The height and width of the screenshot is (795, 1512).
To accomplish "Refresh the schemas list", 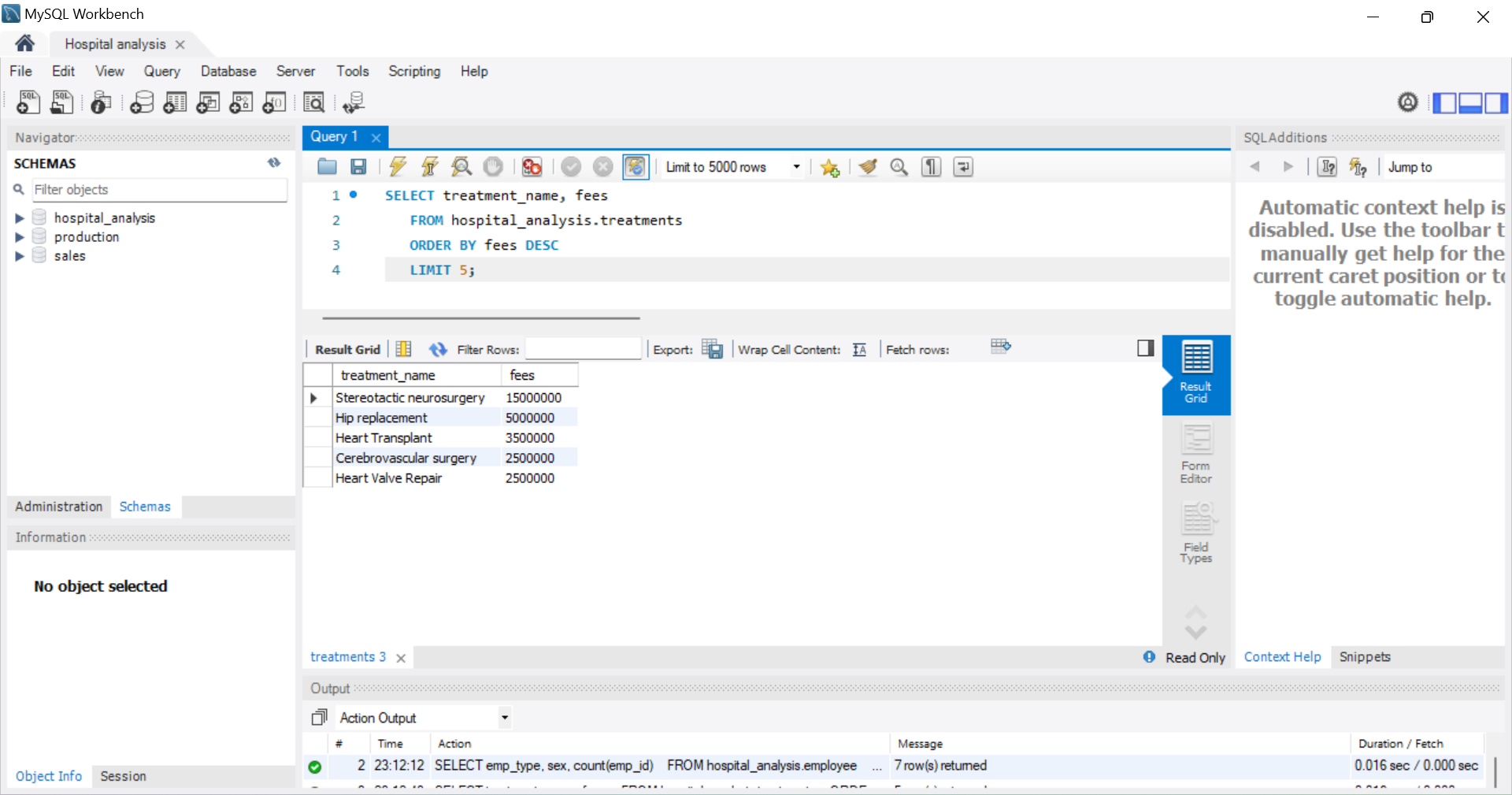I will [274, 162].
